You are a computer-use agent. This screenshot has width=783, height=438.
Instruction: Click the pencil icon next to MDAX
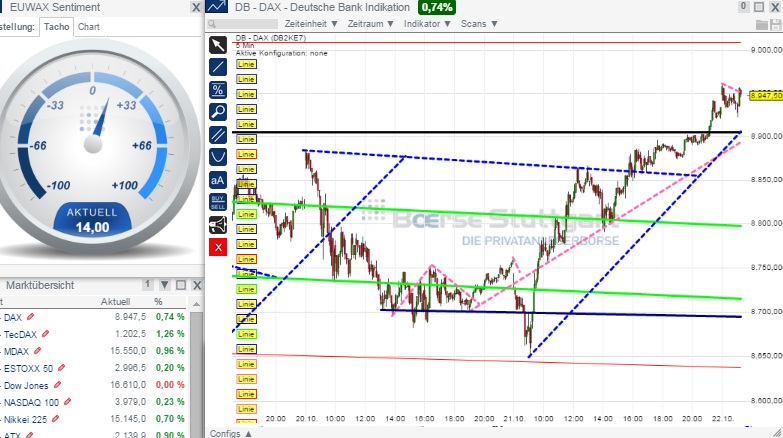(37, 351)
